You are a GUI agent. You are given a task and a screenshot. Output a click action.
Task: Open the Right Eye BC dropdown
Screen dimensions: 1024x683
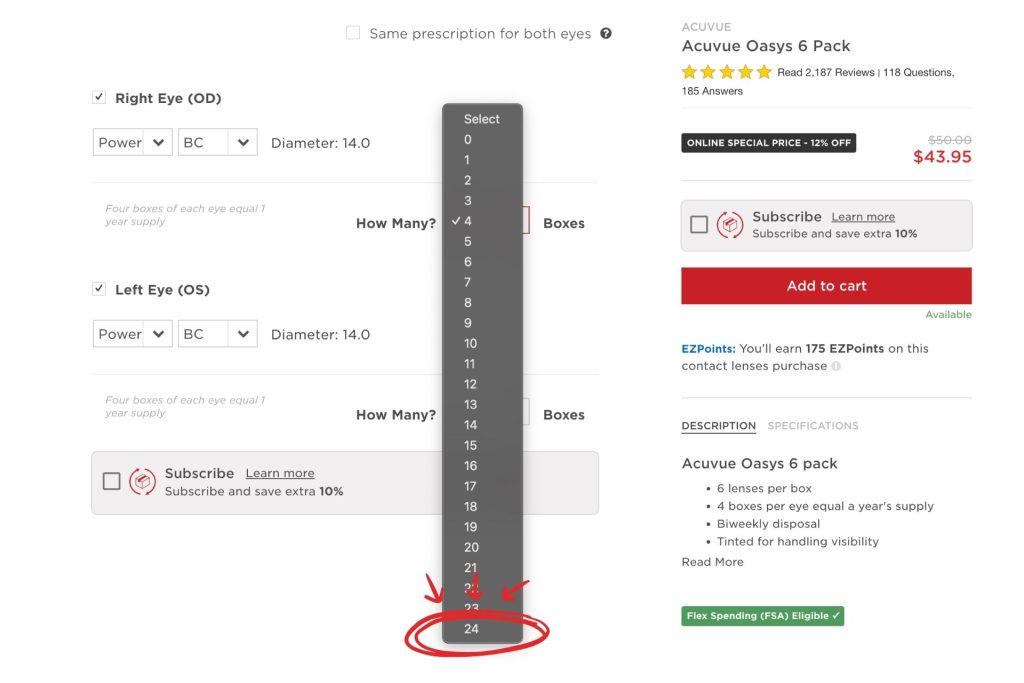218,143
